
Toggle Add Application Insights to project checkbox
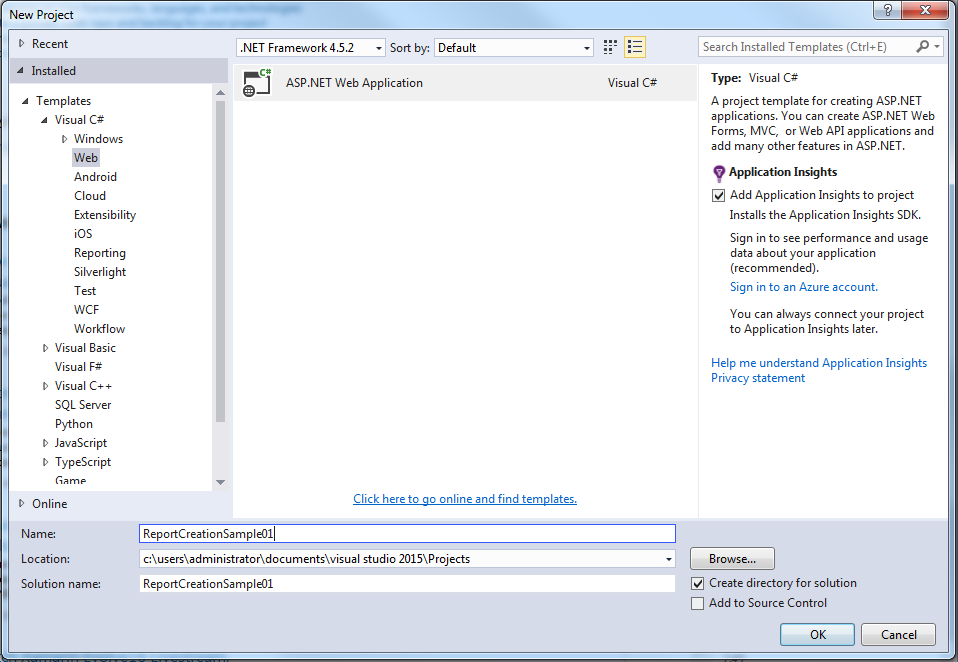tap(718, 195)
